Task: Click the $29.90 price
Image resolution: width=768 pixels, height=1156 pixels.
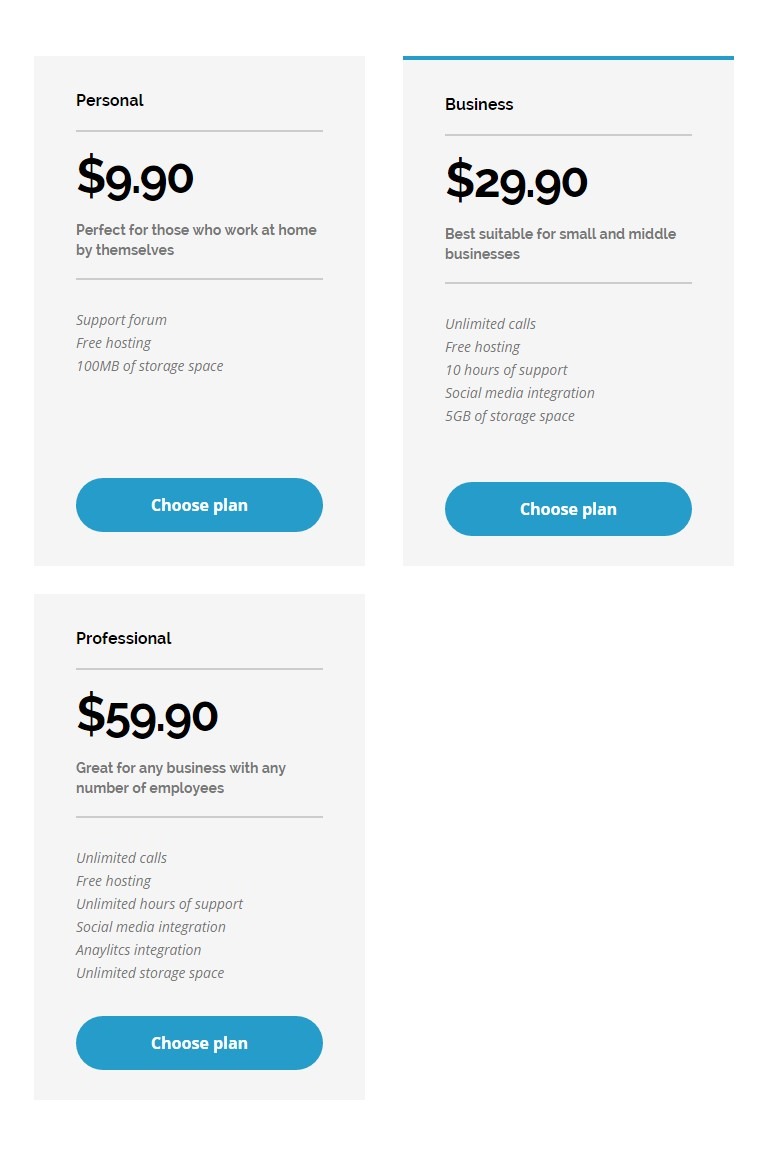Action: point(516,182)
